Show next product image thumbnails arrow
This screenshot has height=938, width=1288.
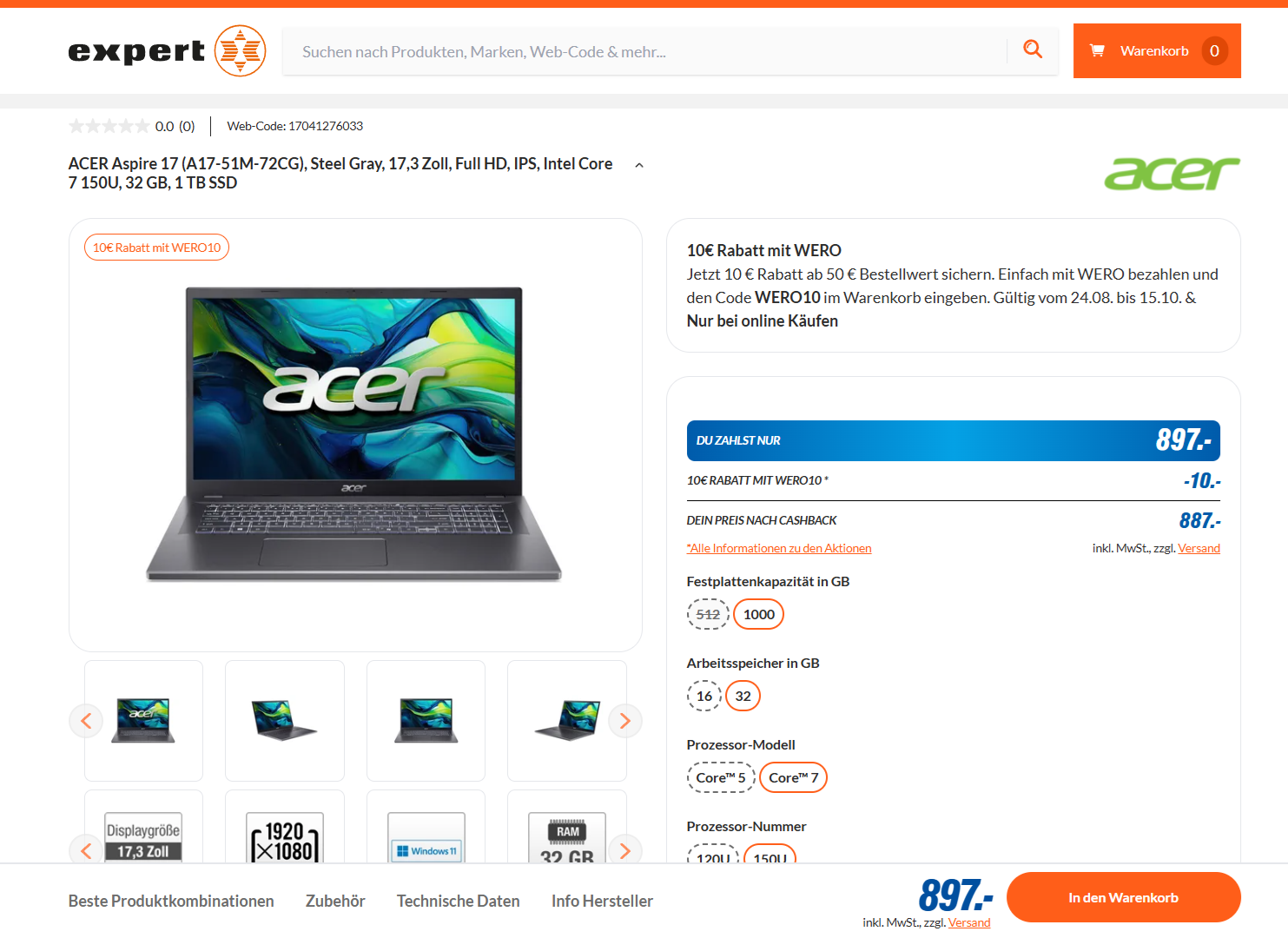coord(625,721)
